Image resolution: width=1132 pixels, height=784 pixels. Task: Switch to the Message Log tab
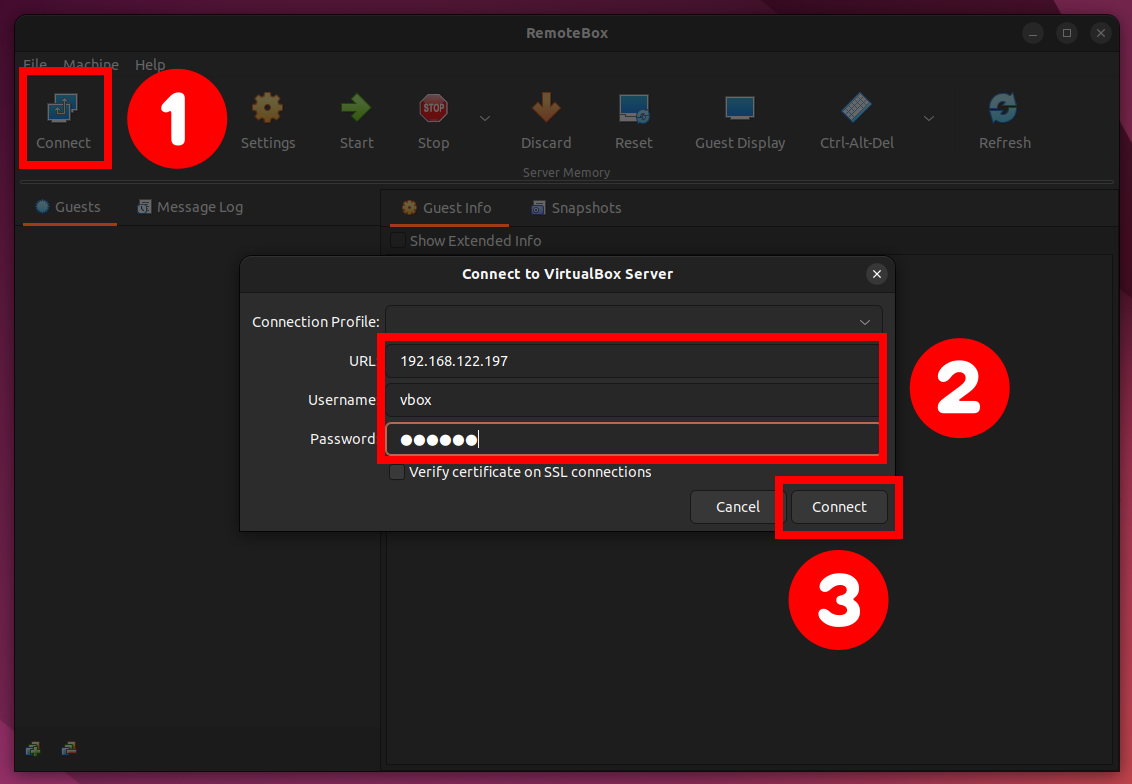point(191,207)
